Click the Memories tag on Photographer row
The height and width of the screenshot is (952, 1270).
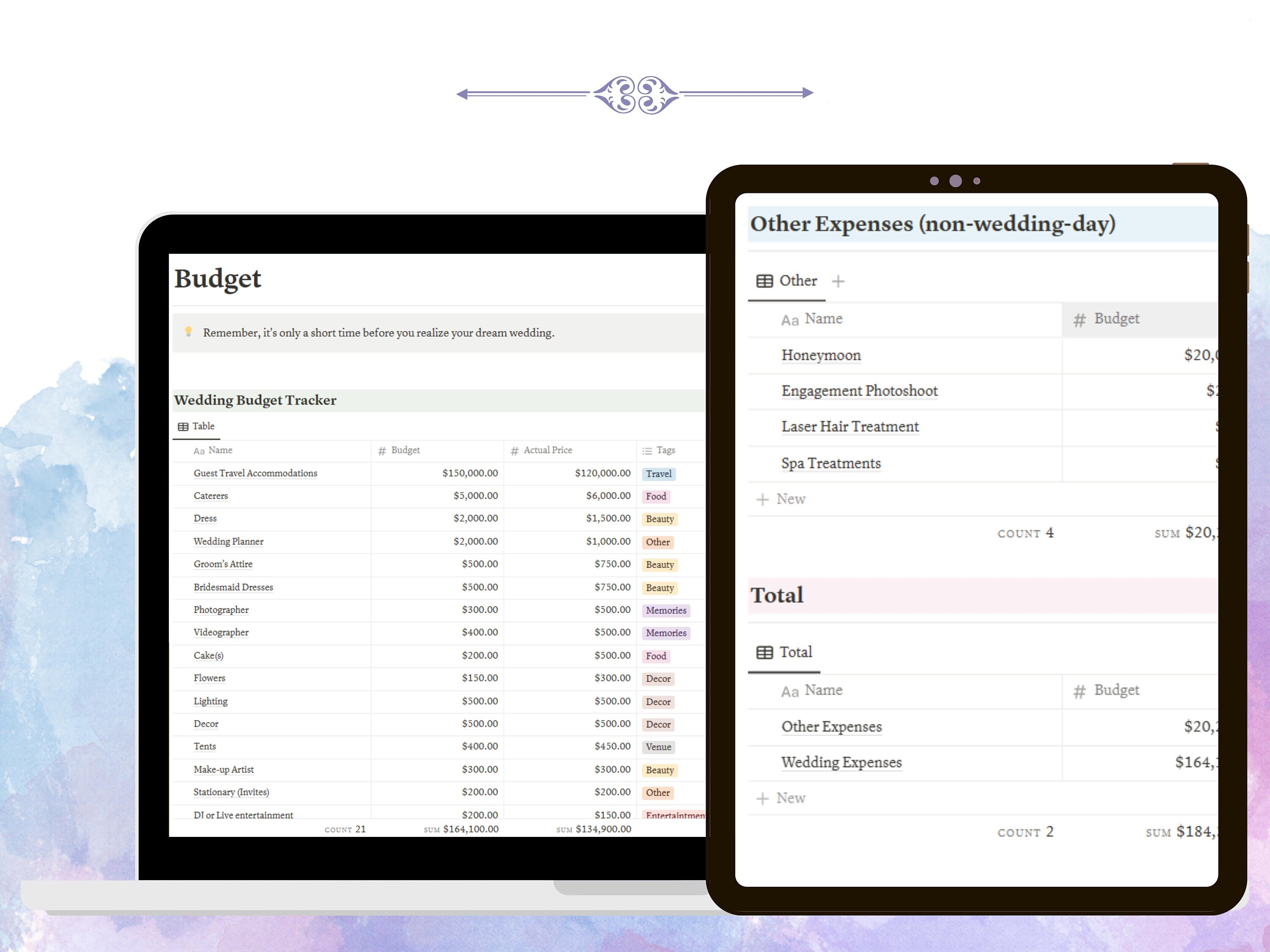pyautogui.click(x=666, y=611)
